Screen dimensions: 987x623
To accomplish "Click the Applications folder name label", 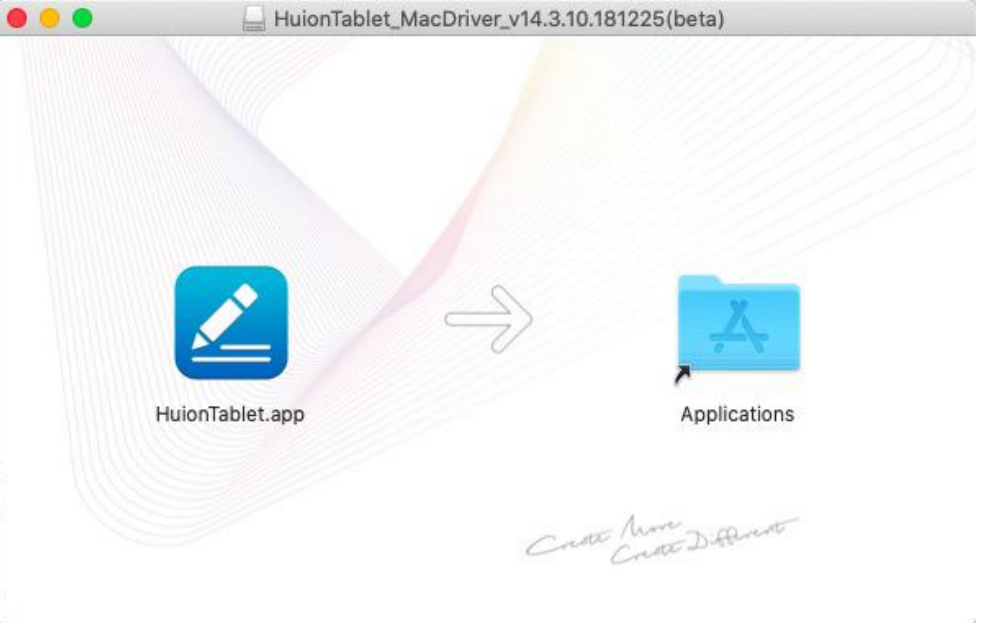I will click(737, 414).
